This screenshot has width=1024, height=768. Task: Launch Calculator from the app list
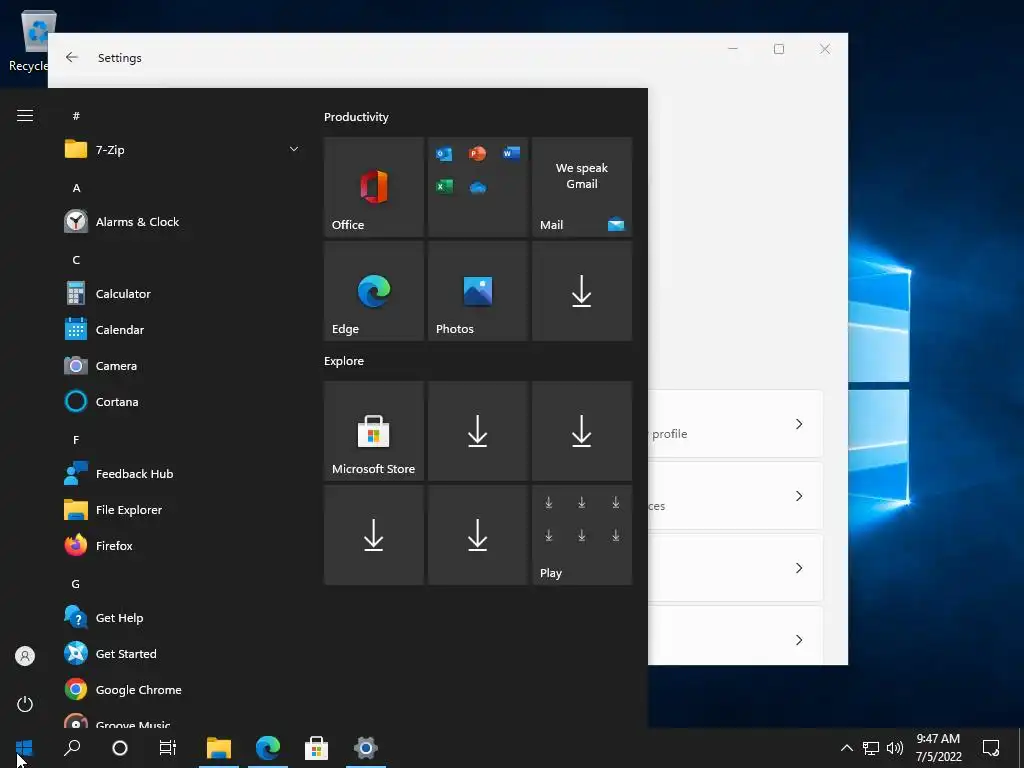(x=183, y=294)
